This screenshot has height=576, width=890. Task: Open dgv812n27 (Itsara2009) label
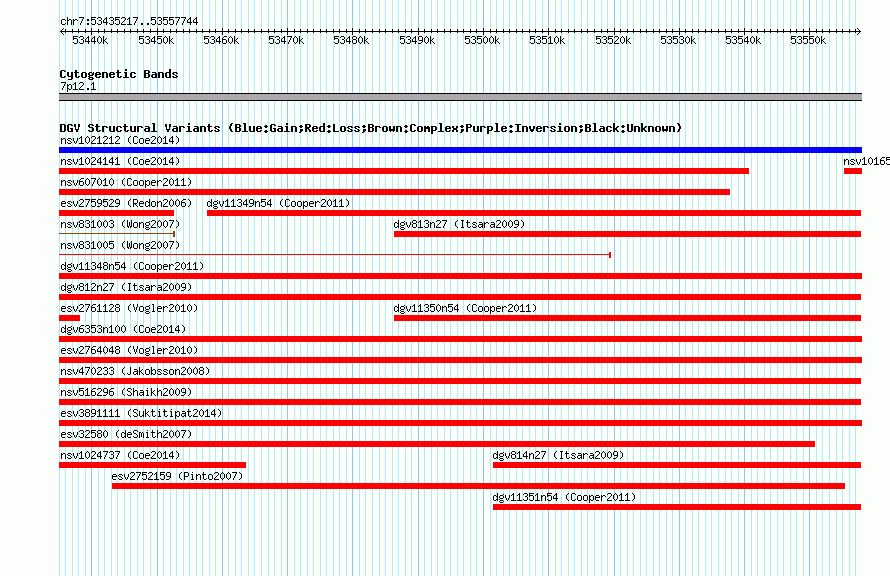point(126,287)
